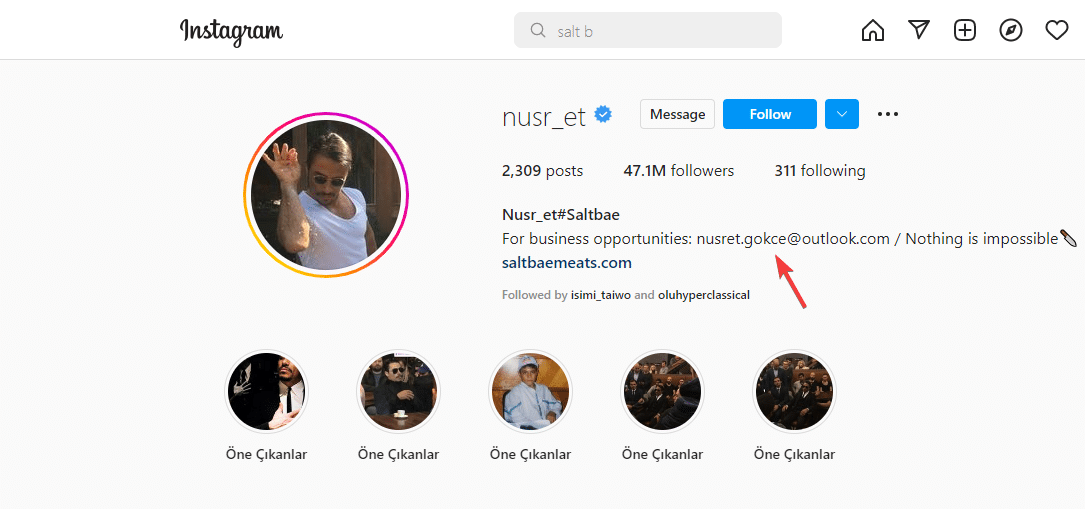The width and height of the screenshot is (1085, 509).
Task: Go to Instagram home feed icon
Action: pyautogui.click(x=873, y=31)
